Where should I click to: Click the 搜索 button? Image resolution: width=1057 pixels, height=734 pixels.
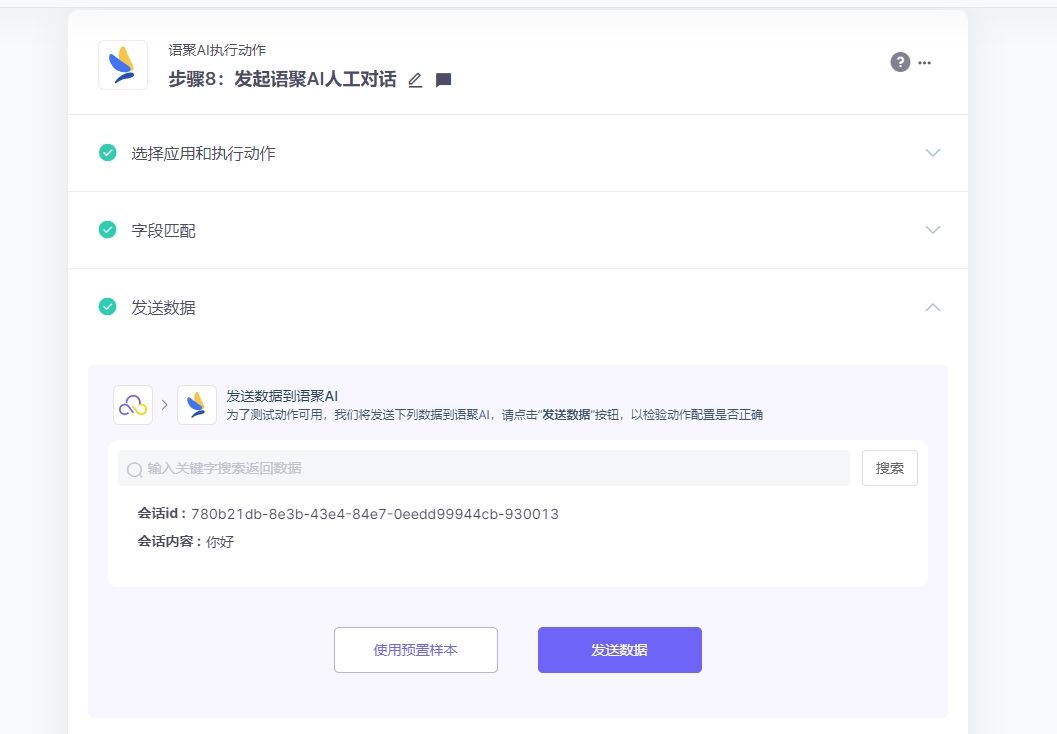click(890, 468)
